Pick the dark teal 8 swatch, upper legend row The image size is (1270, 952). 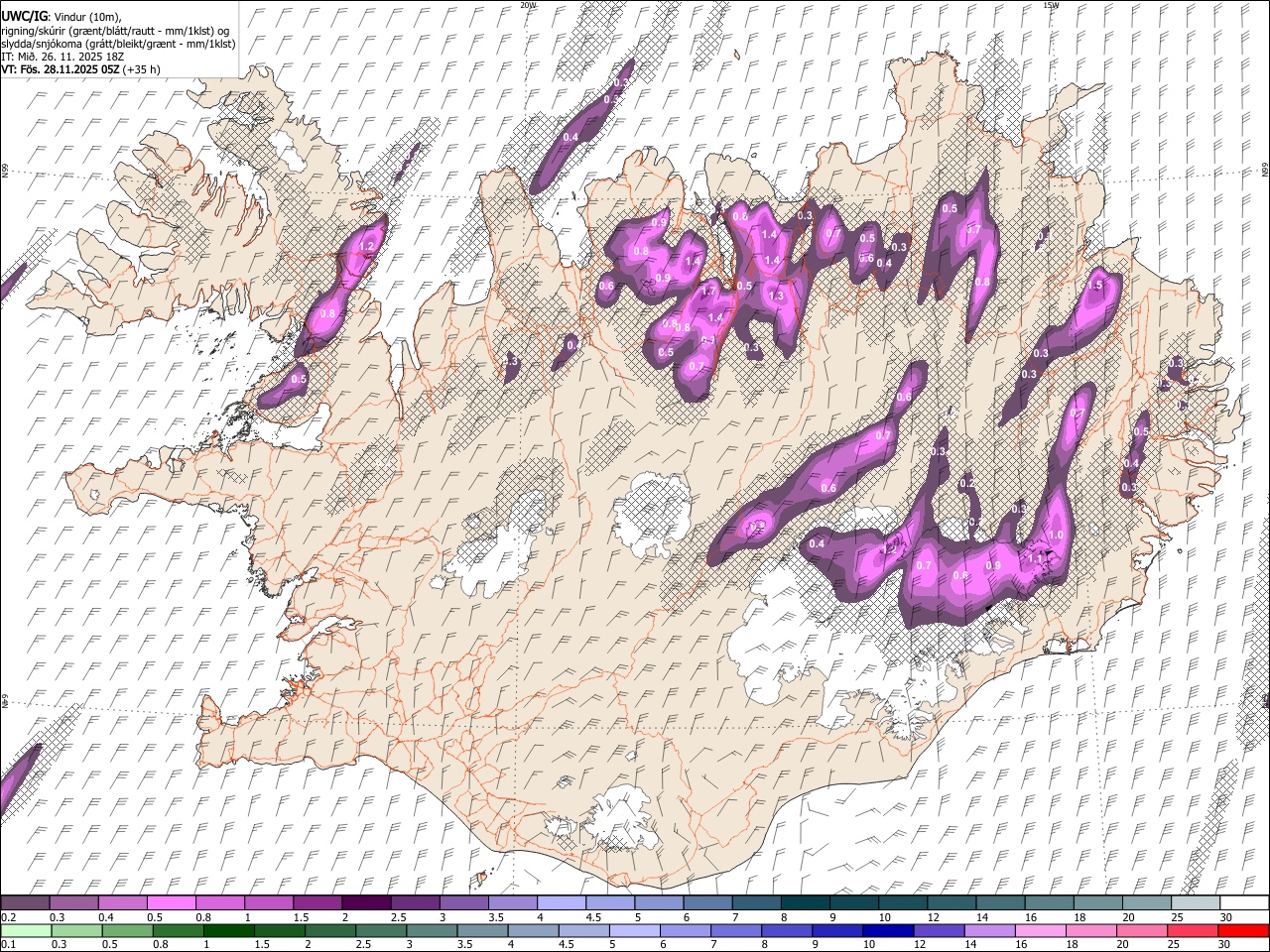click(804, 902)
